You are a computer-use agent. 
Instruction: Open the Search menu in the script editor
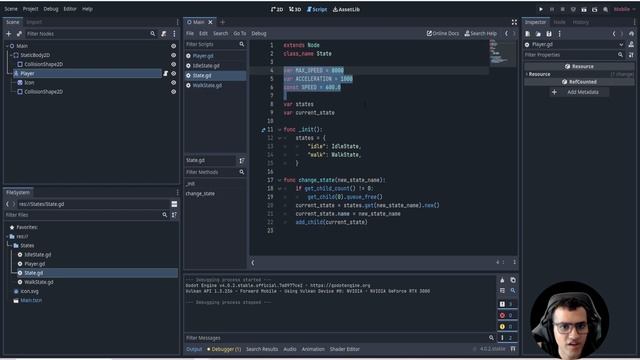220,33
